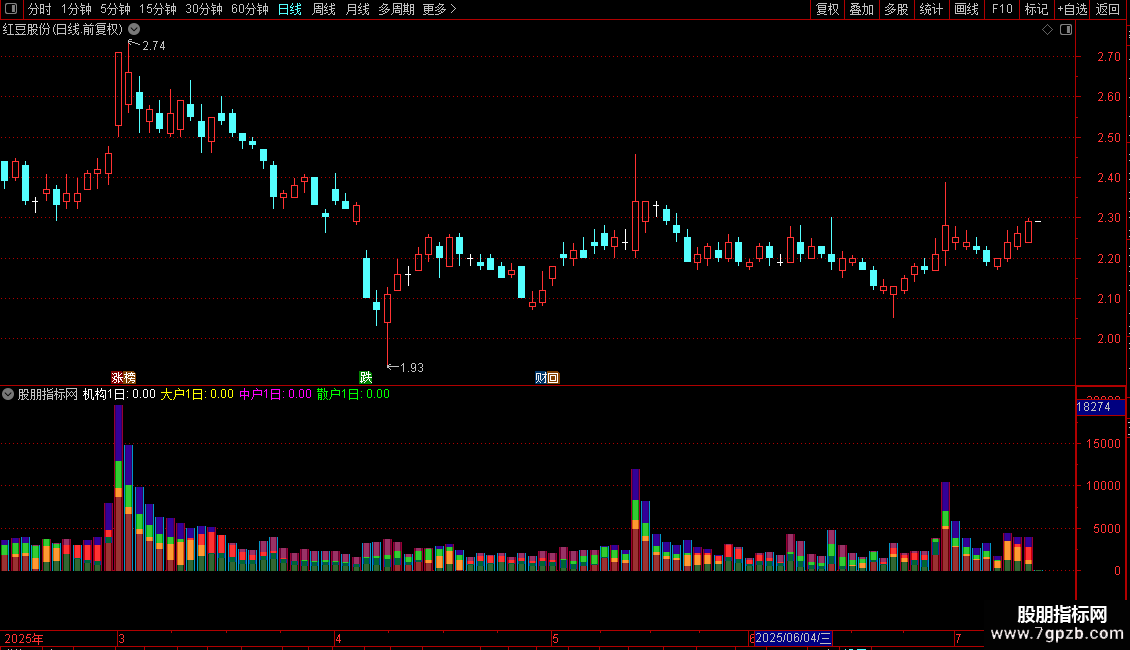Click the 跌 marker below the chart
This screenshot has height=650, width=1130.
(366, 378)
